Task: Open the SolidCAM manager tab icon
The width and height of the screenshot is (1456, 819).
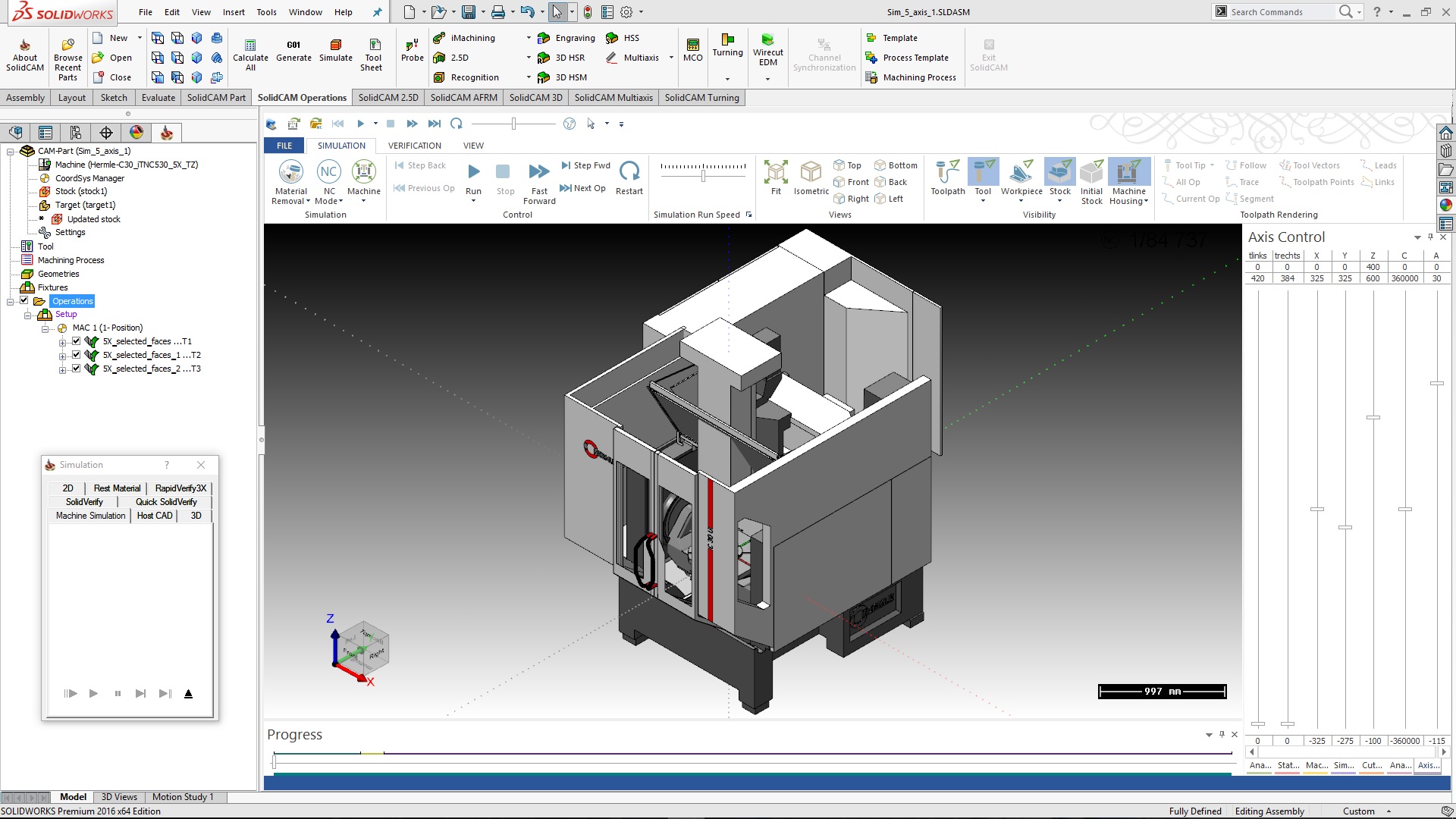Action: (x=167, y=133)
